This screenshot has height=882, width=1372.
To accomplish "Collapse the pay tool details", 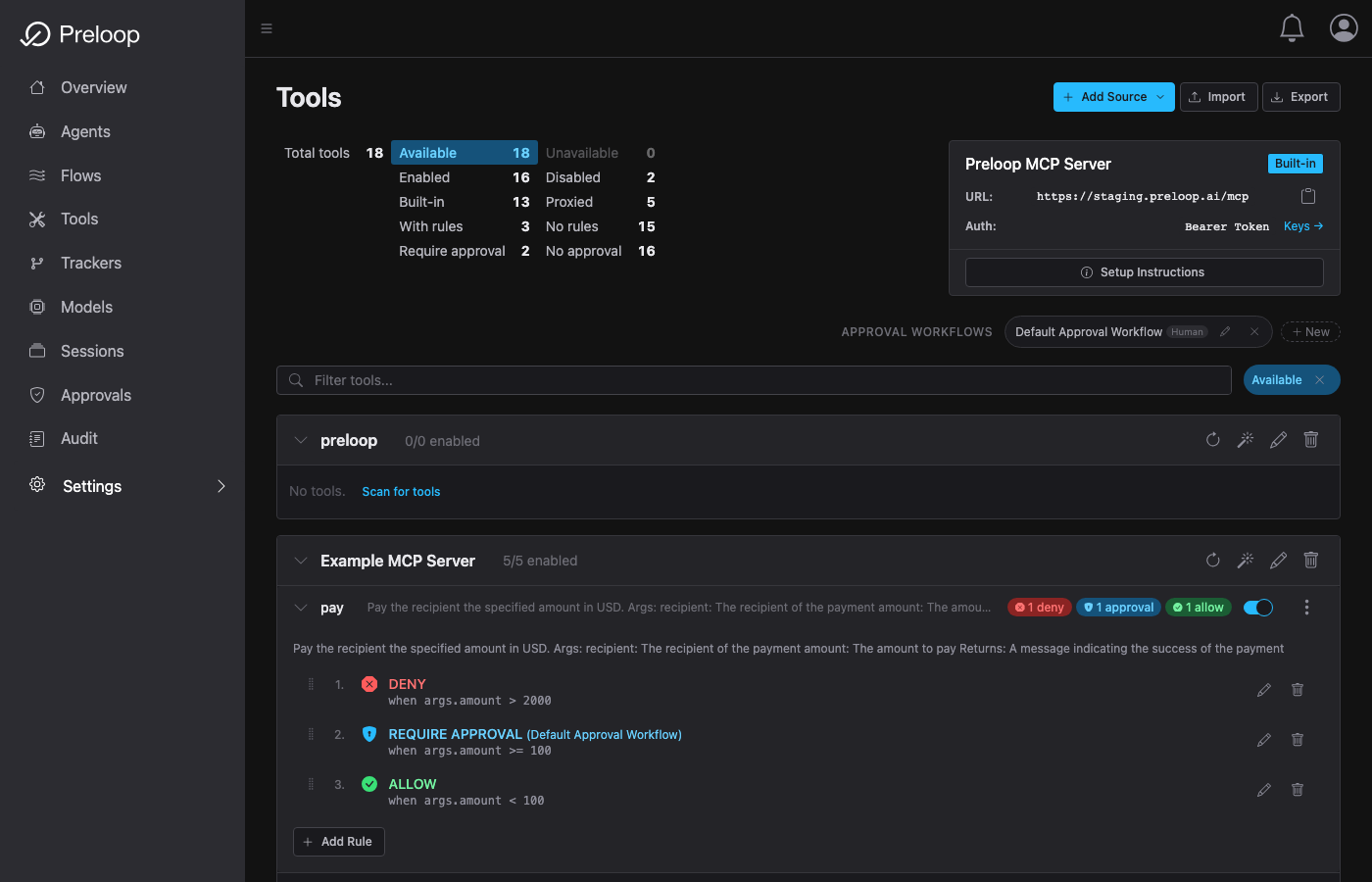I will 301,608.
